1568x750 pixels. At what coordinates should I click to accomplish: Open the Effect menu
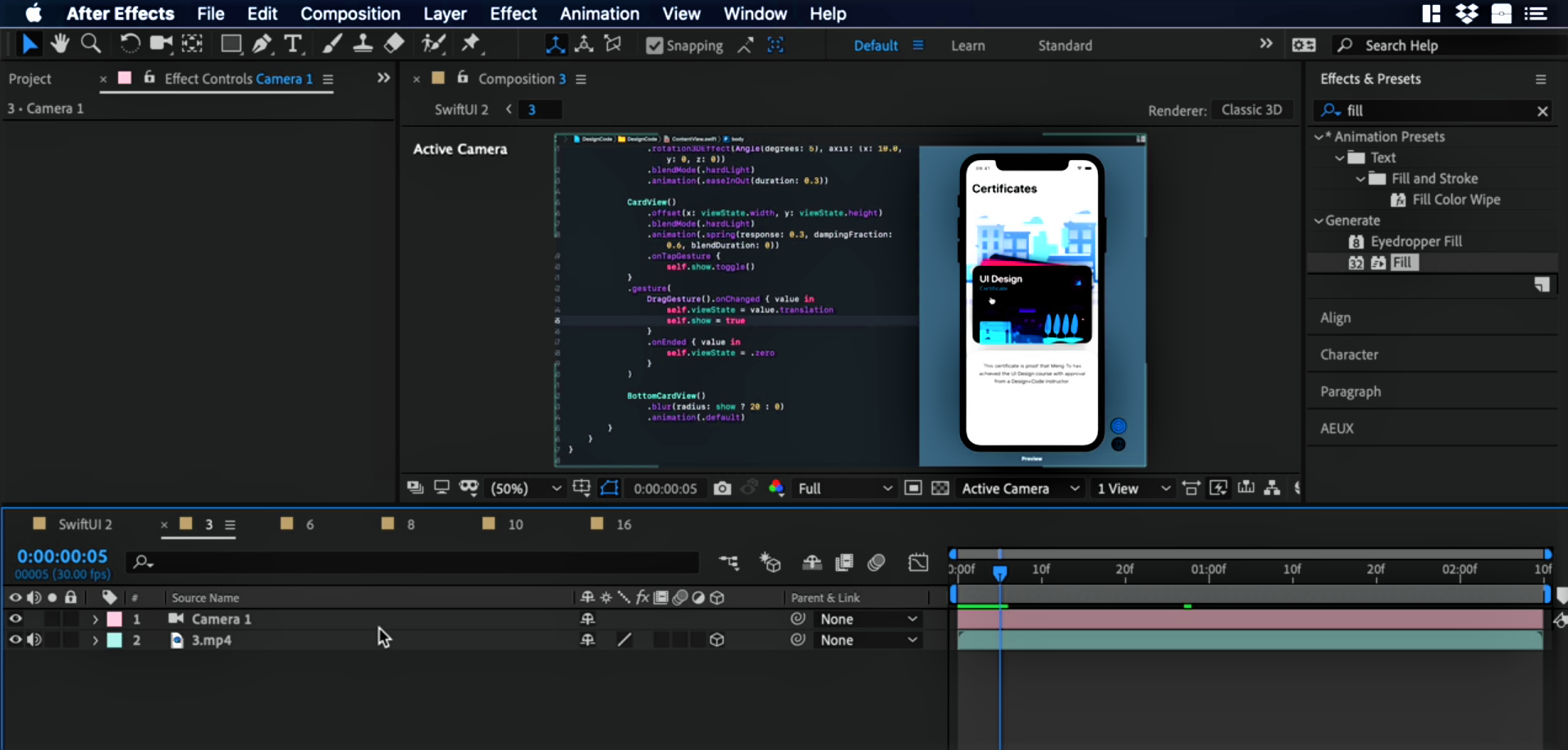513,14
